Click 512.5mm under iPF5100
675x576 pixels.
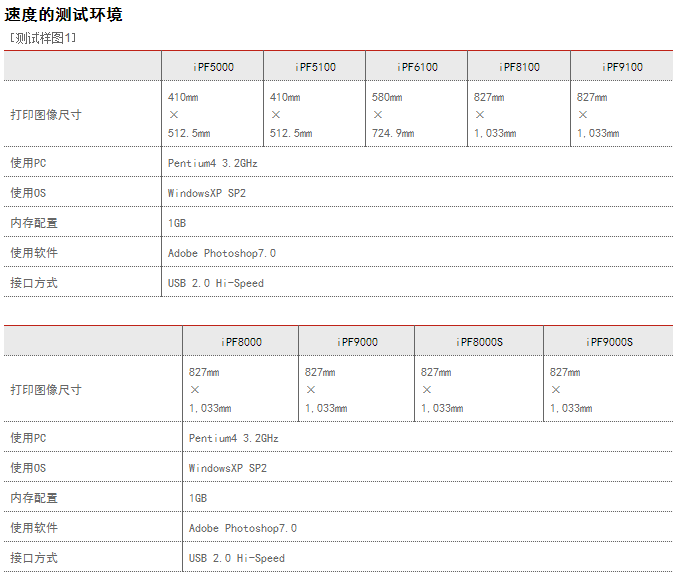[291, 133]
